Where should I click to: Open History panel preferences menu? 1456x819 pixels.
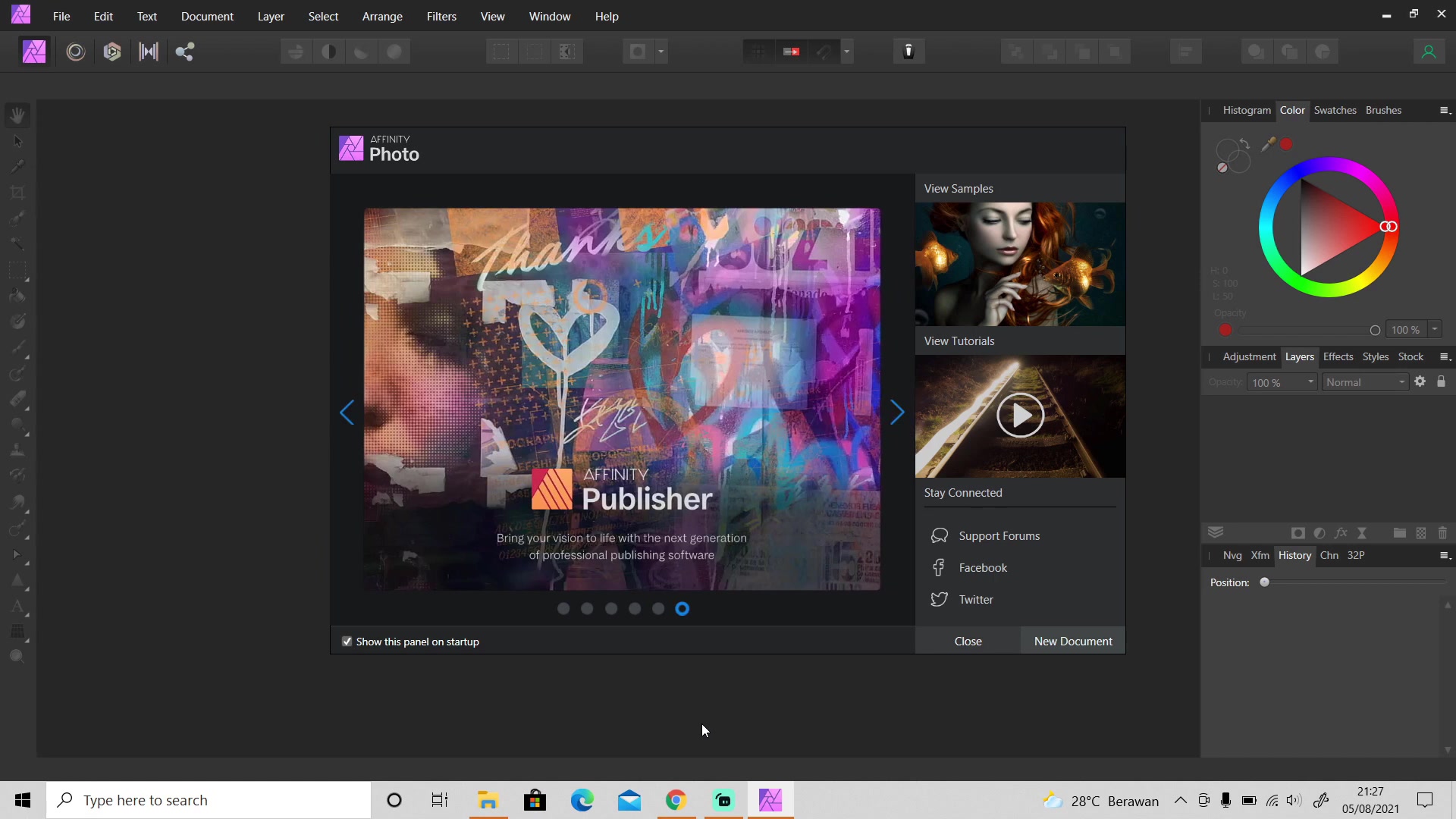1445,556
